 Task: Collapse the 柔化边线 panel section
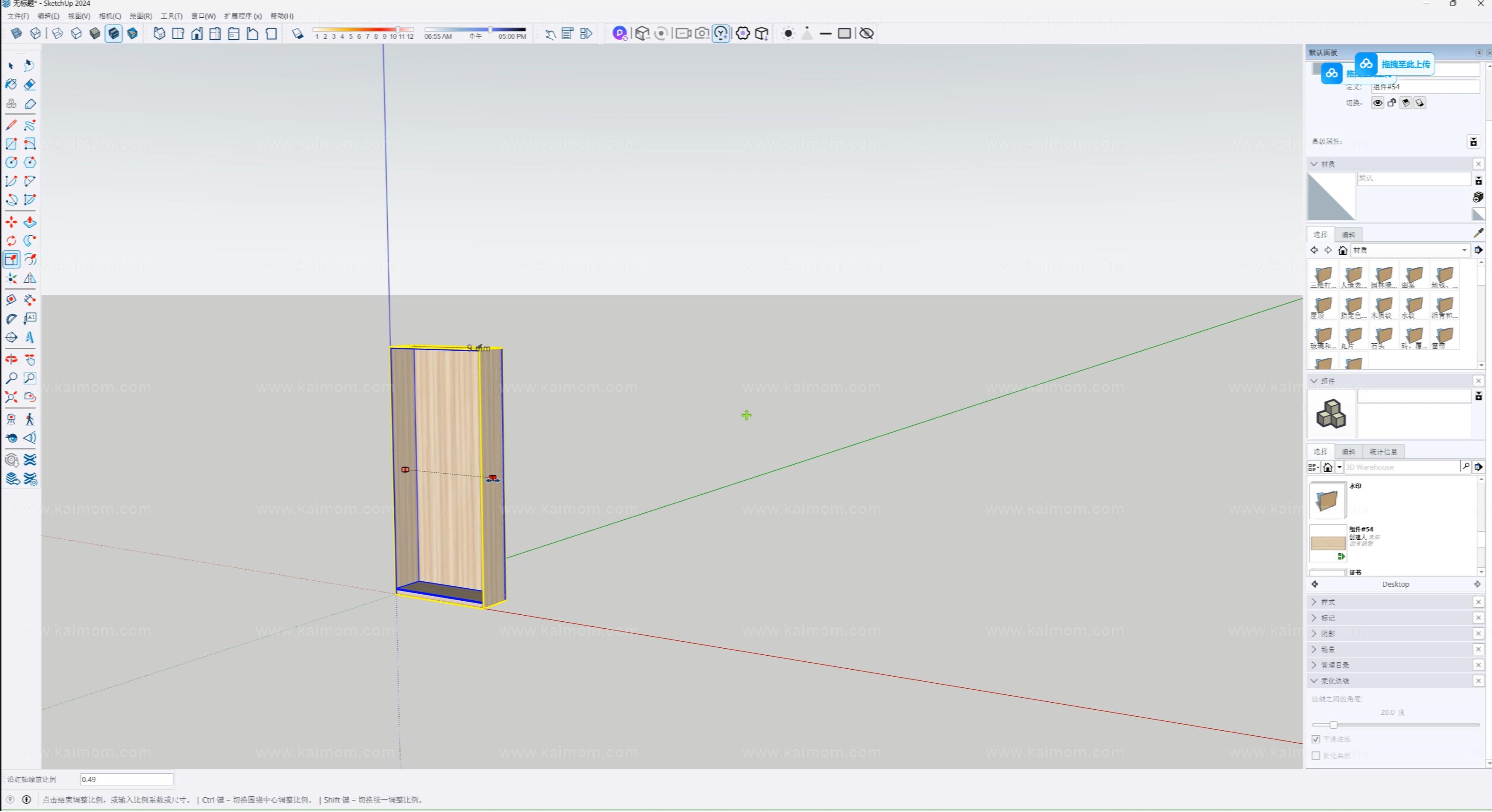(1314, 681)
